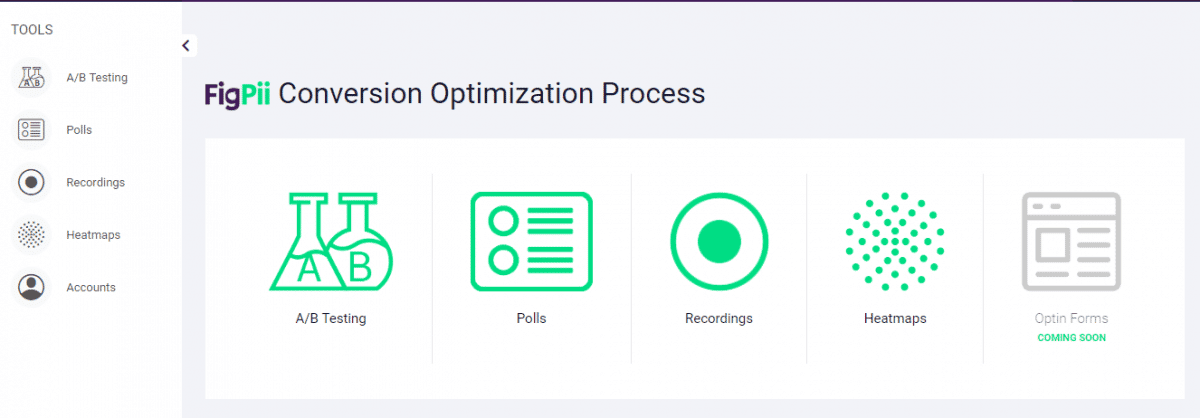Select Heatmaps text in sidebar

(x=93, y=235)
